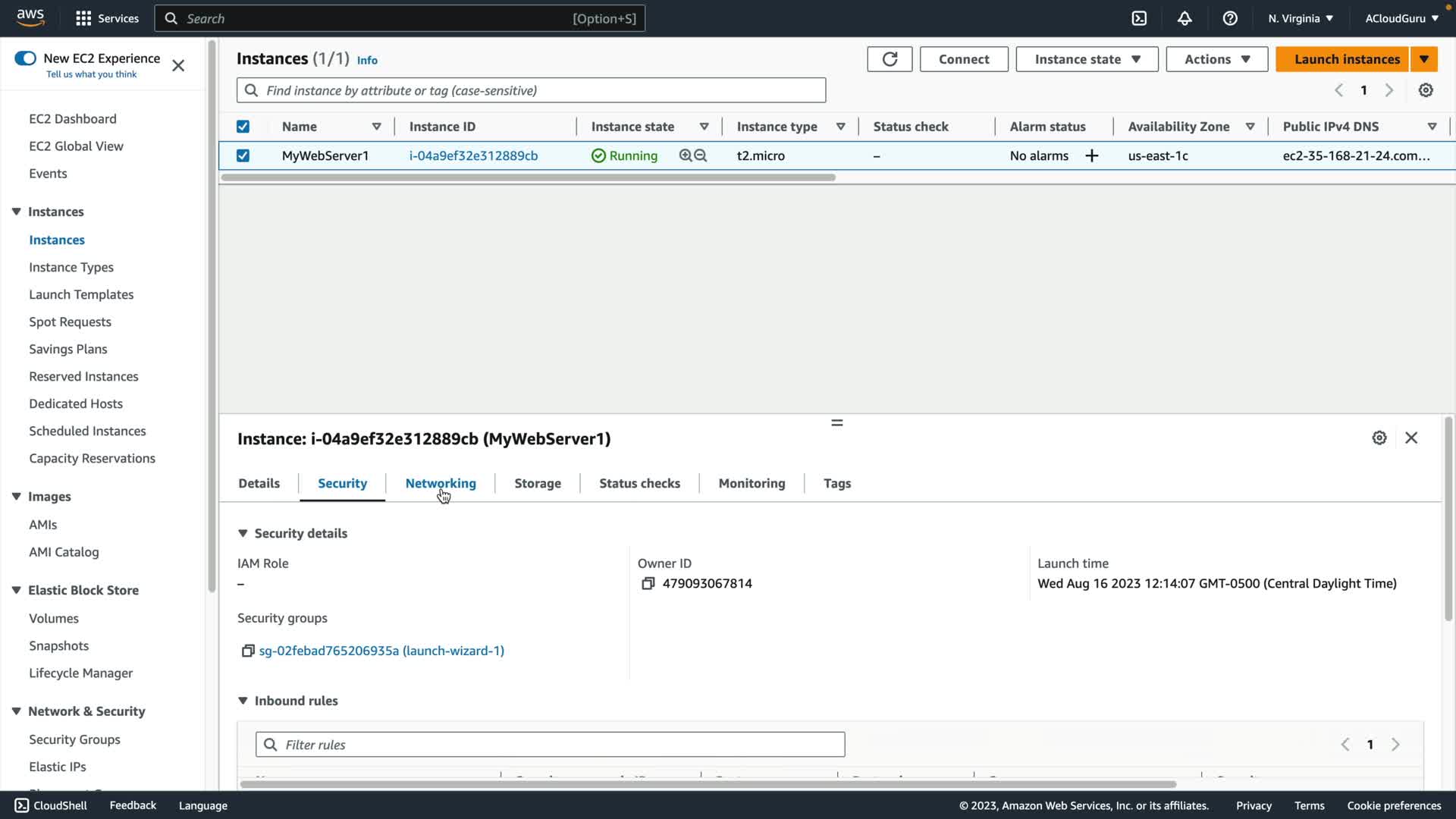The image size is (1456, 819).
Task: Open CloudShell icon in top navigation bar
Action: coord(1139,18)
